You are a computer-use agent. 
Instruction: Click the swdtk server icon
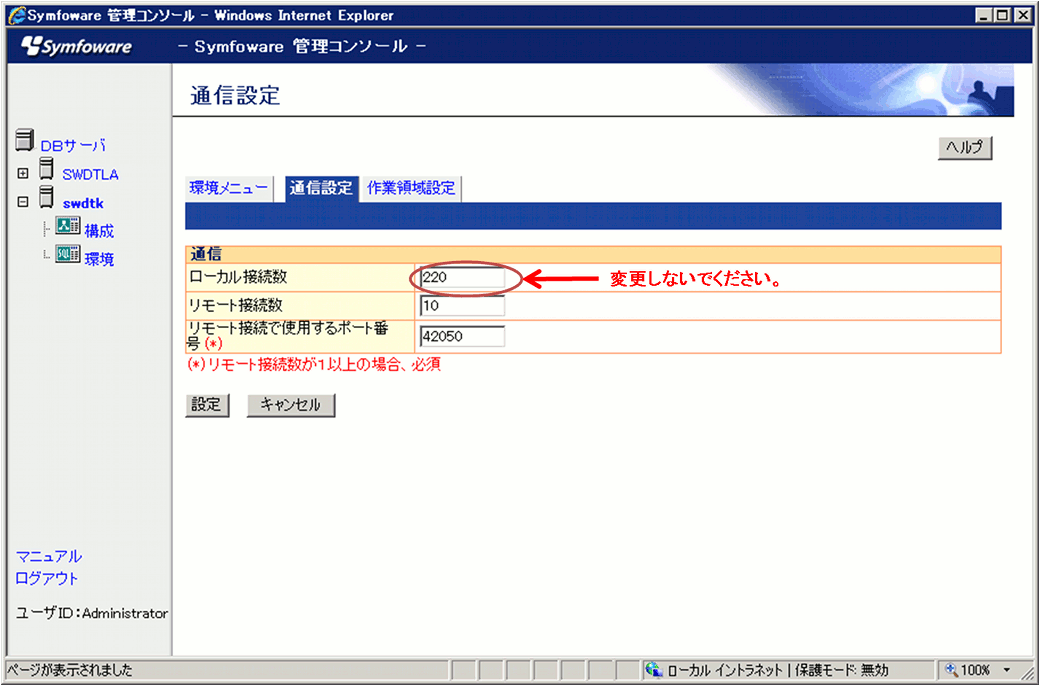click(x=46, y=198)
